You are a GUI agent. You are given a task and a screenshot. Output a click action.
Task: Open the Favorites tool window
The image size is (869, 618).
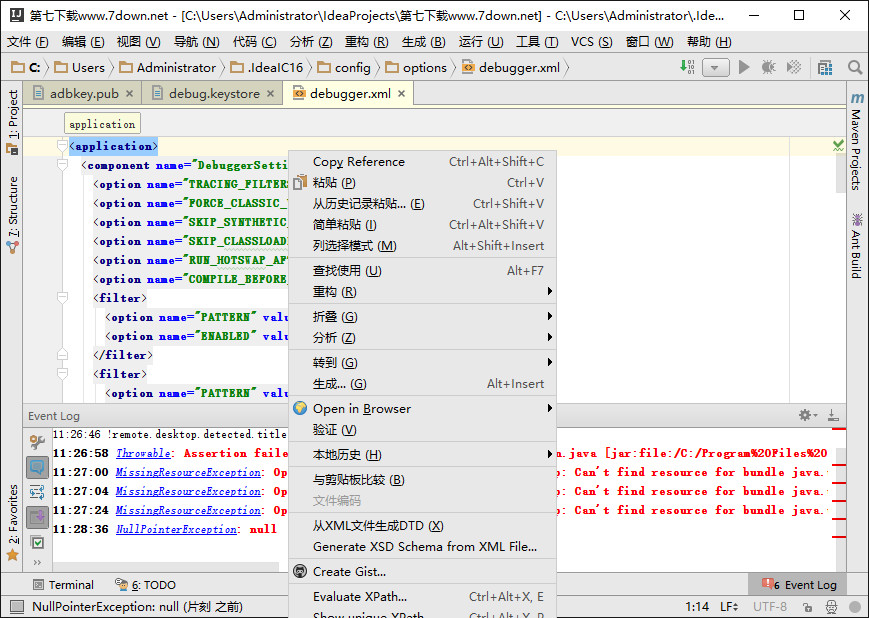(x=12, y=522)
